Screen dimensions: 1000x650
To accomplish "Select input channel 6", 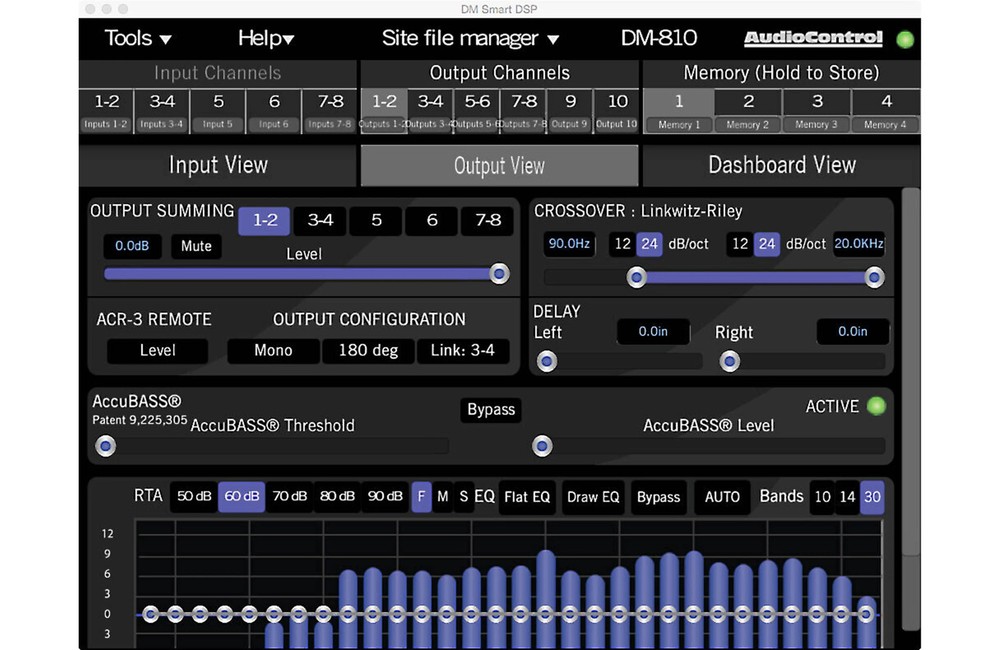I will (x=274, y=111).
